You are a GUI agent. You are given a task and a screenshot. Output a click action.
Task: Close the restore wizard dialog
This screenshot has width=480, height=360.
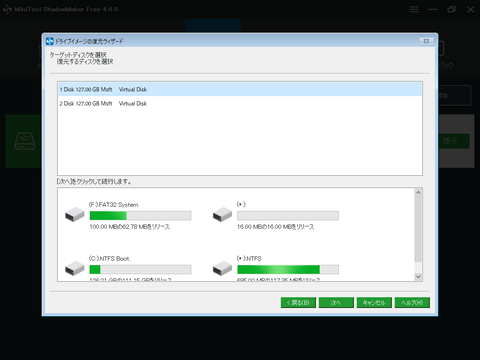[426, 41]
